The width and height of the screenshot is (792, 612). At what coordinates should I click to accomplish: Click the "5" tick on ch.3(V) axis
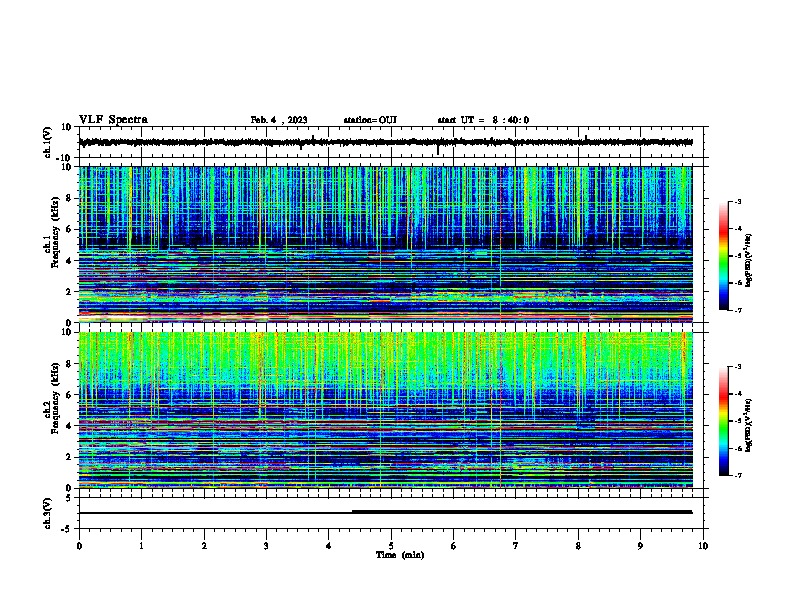(x=70, y=498)
